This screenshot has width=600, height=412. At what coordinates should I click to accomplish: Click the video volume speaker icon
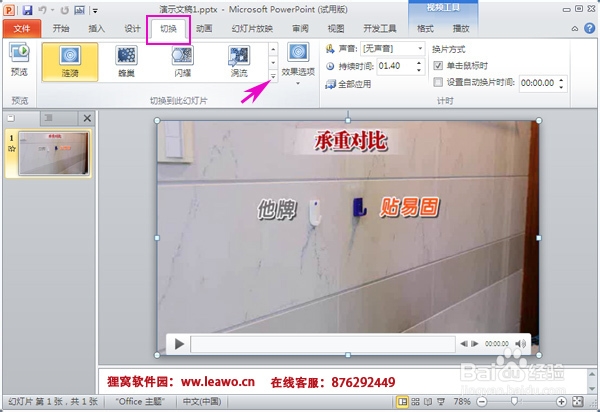[x=520, y=344]
